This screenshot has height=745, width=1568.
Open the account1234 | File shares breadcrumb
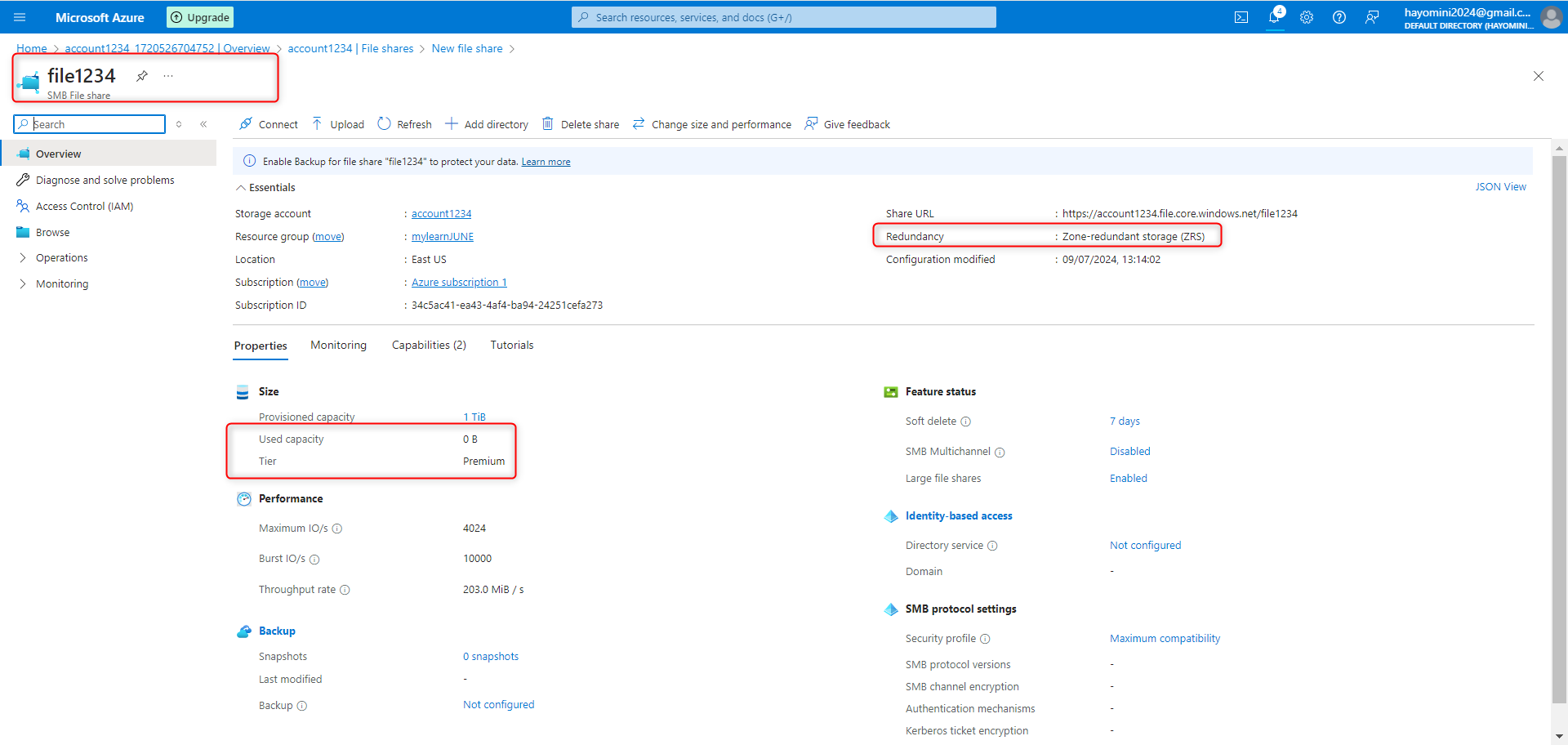click(350, 48)
